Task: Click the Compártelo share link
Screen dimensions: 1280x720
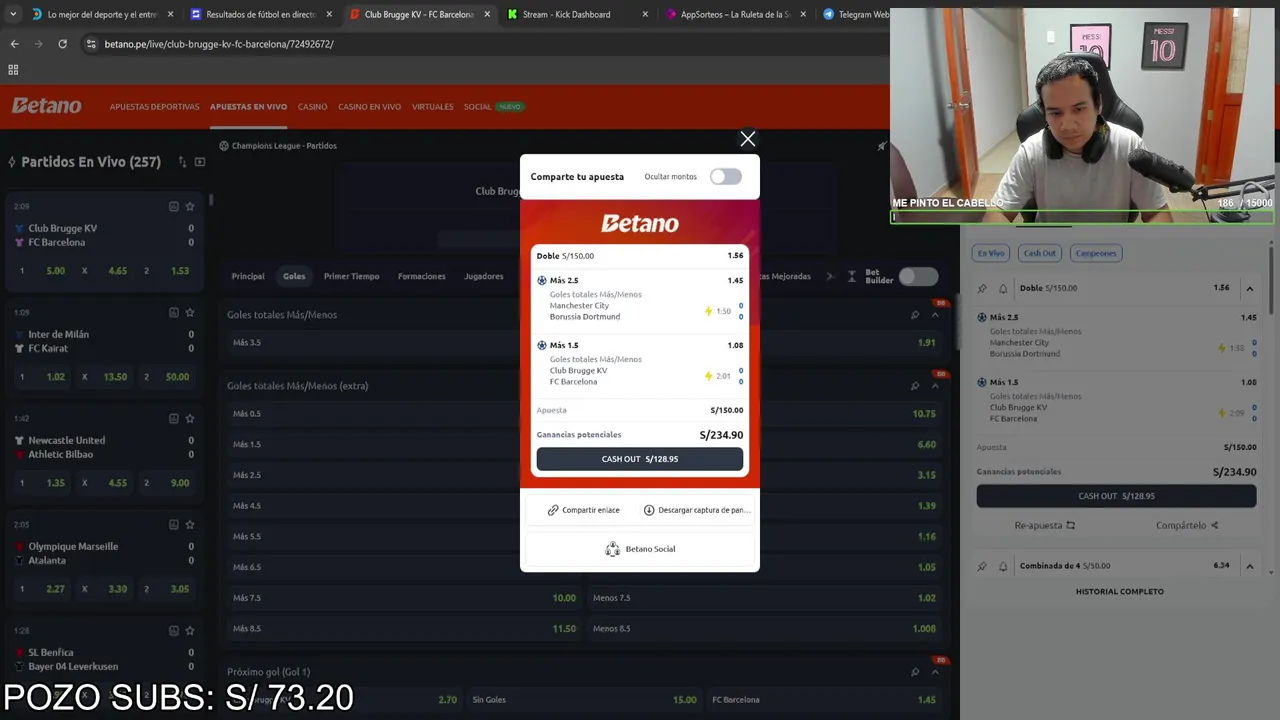Action: (1187, 525)
